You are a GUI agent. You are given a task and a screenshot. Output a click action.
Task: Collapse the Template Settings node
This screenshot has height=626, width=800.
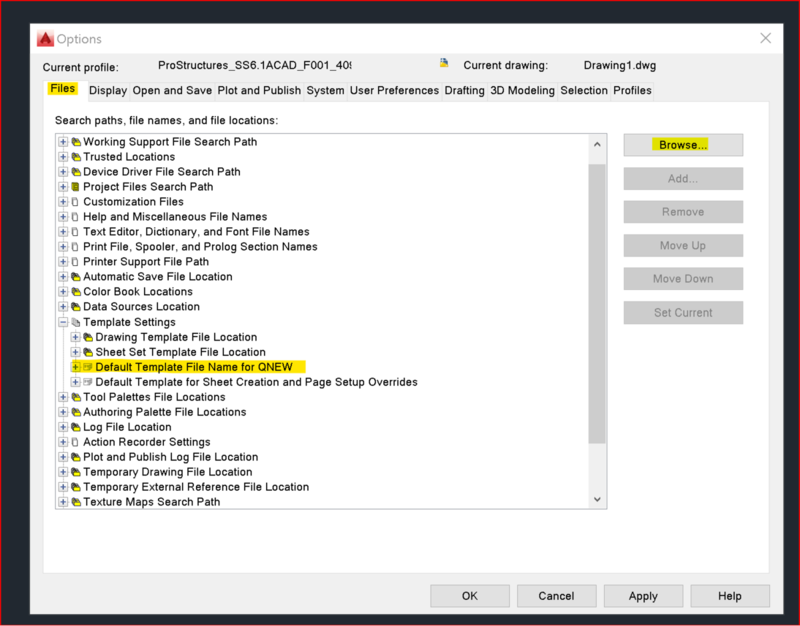[x=63, y=322]
